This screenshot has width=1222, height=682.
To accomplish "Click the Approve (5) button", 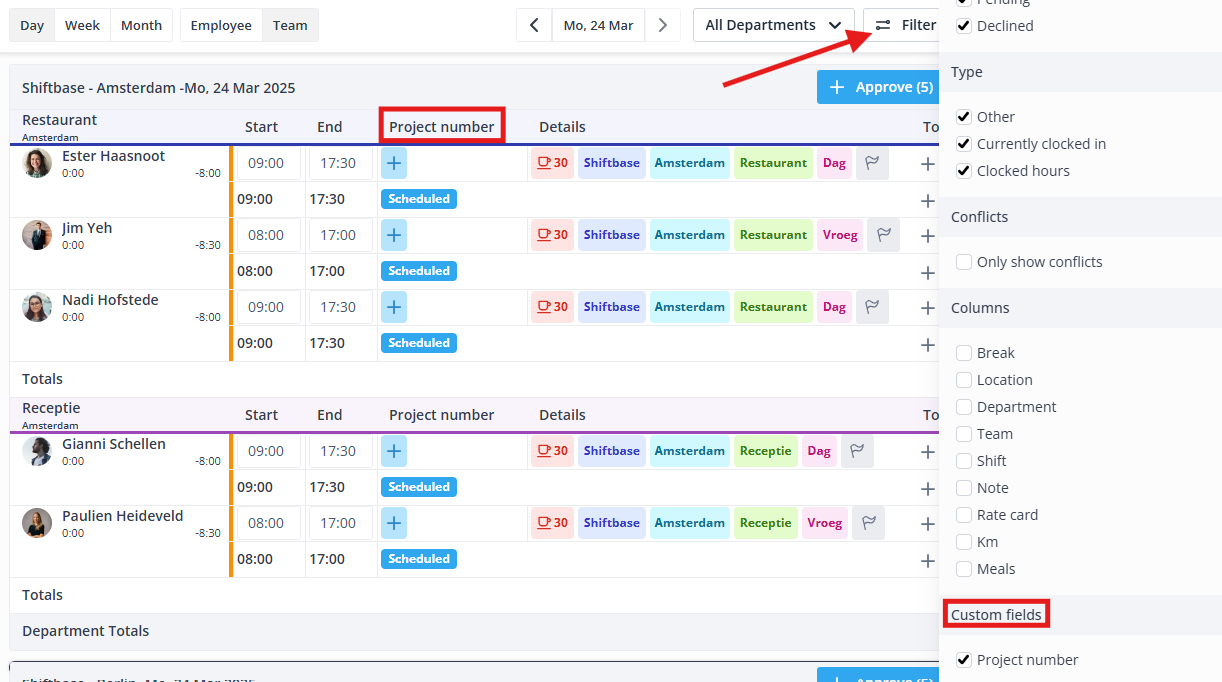I will [878, 87].
